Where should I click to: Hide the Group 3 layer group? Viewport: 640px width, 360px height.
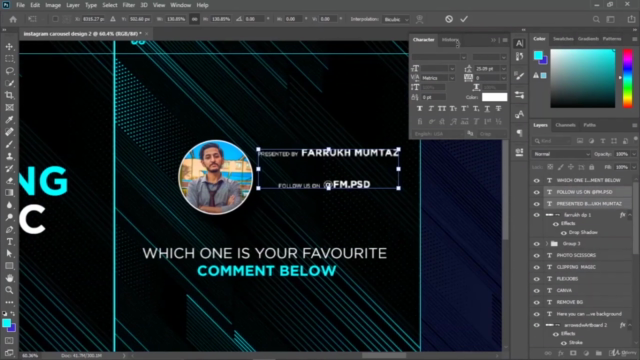(537, 244)
